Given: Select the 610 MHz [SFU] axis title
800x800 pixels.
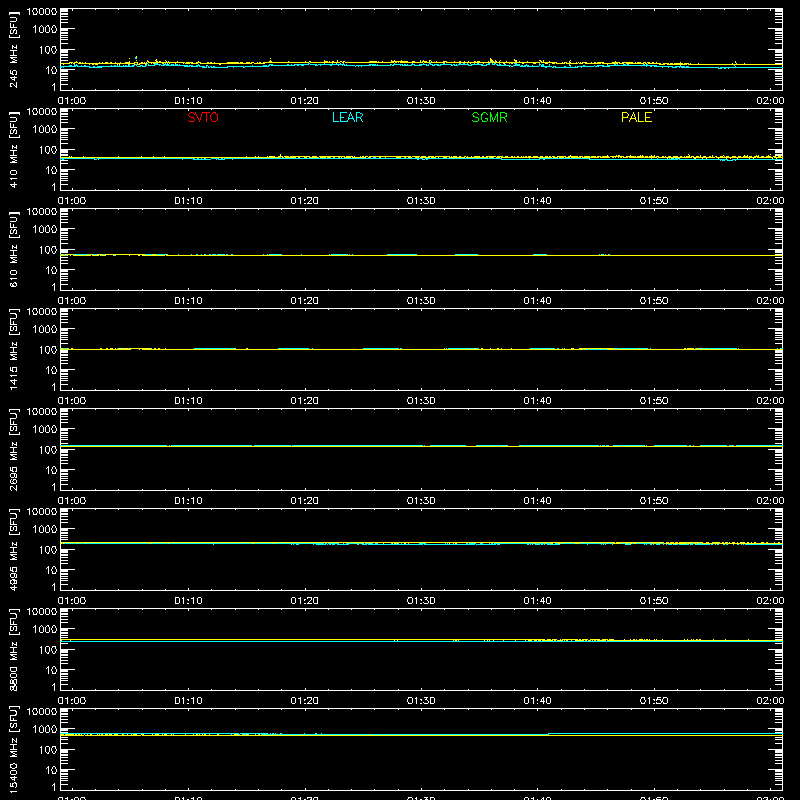Looking at the screenshot, I should pyautogui.click(x=14, y=249).
